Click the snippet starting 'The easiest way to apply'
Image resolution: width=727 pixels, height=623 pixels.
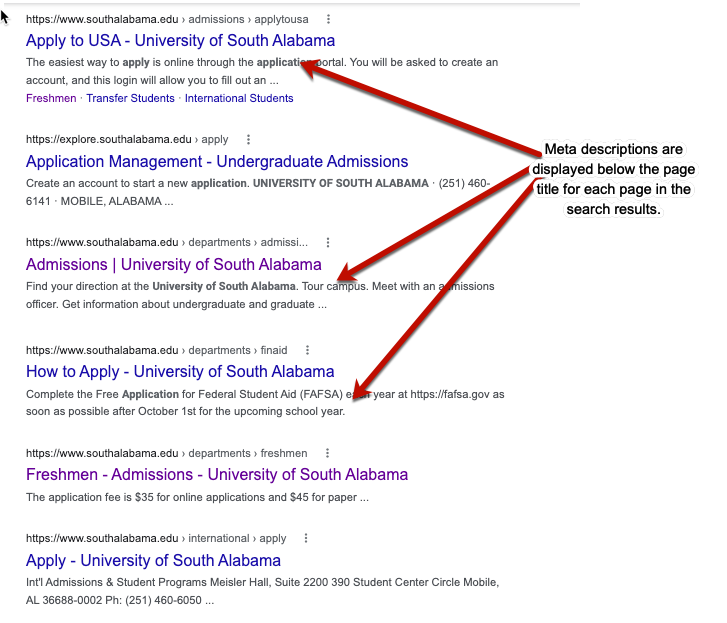[262, 71]
